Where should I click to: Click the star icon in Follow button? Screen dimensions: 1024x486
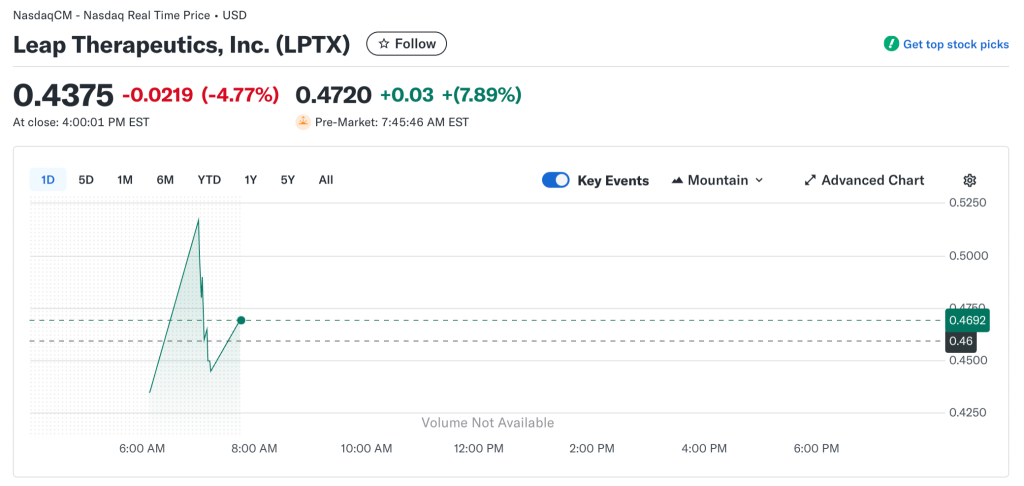pos(384,44)
